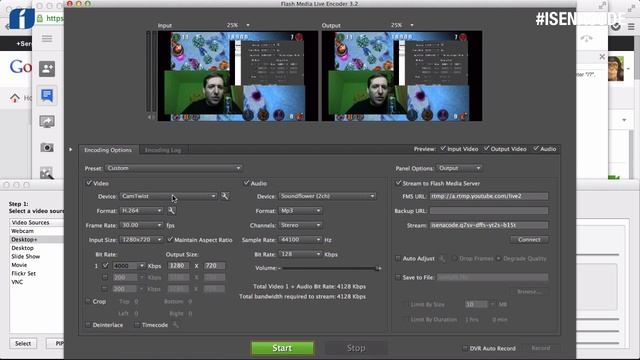
Task: Close the browser notification with X
Action: coord(602,57)
